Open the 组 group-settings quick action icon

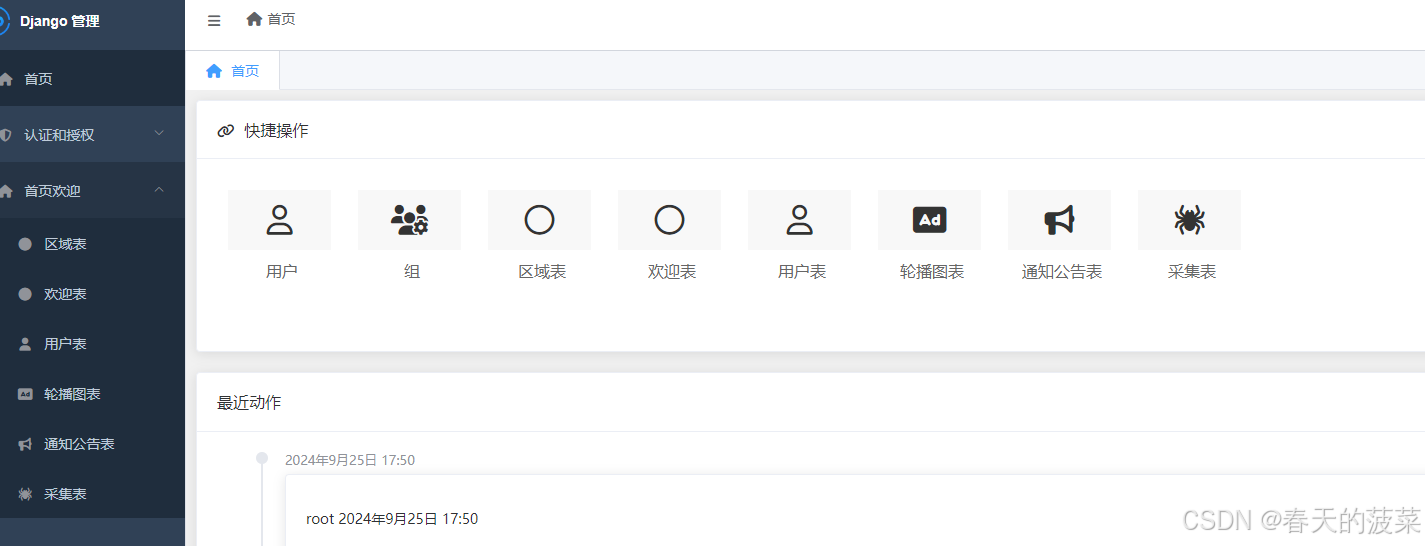tap(410, 220)
